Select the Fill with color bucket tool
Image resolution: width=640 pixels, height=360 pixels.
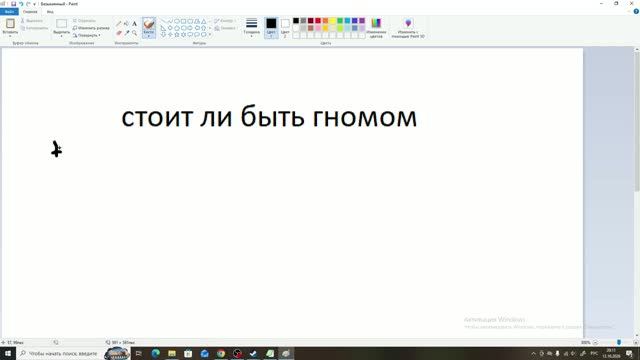[127, 24]
